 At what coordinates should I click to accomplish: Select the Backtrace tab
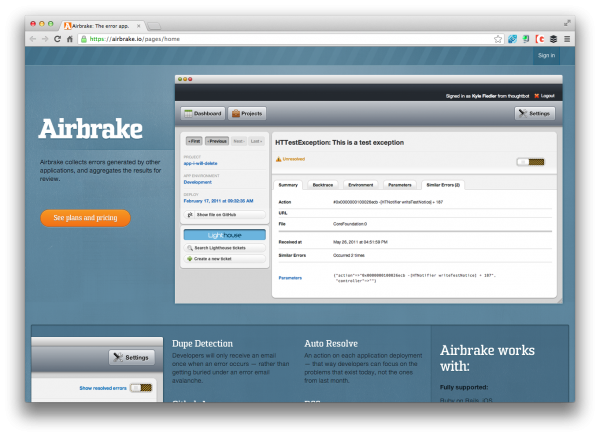click(x=323, y=185)
